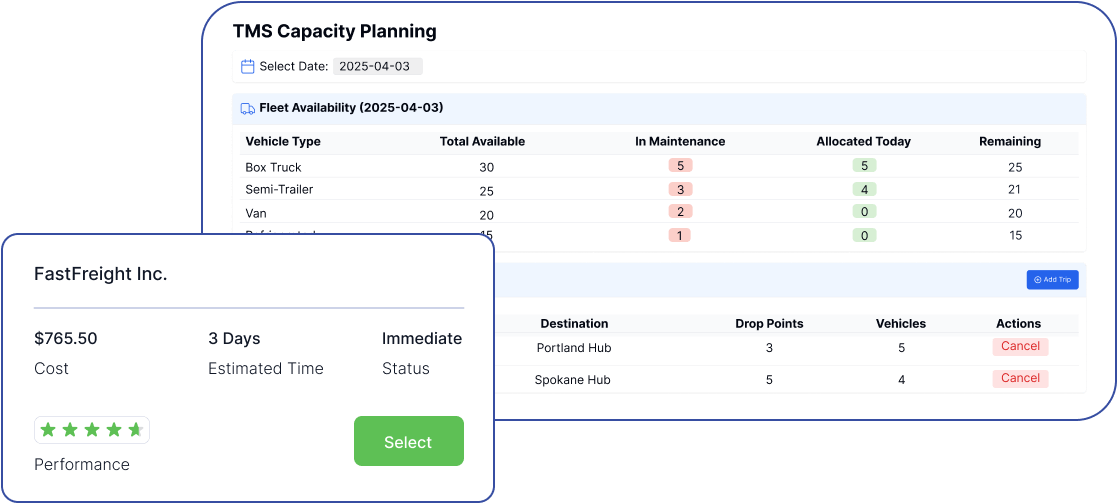Click the Semi-Trailer row label
This screenshot has width=1117, height=503.
pos(279,190)
